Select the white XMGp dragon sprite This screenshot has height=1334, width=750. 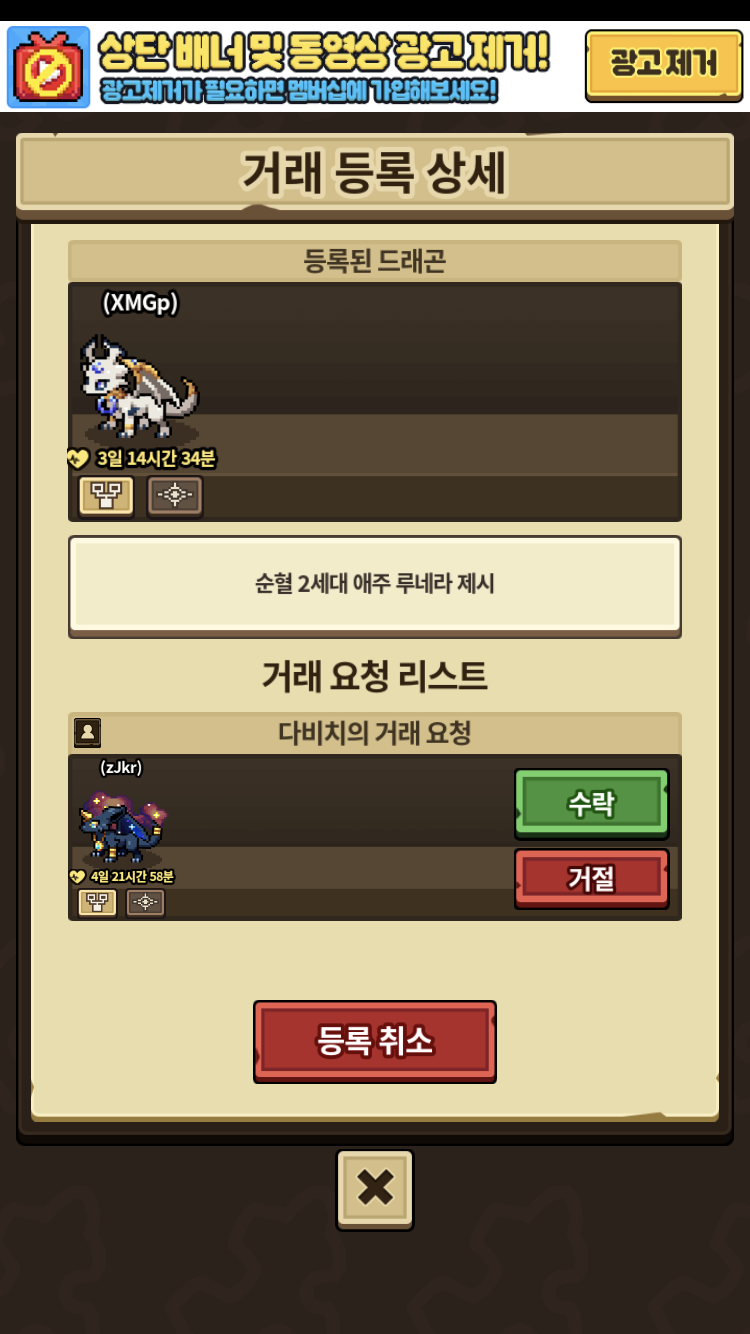pyautogui.click(x=138, y=388)
